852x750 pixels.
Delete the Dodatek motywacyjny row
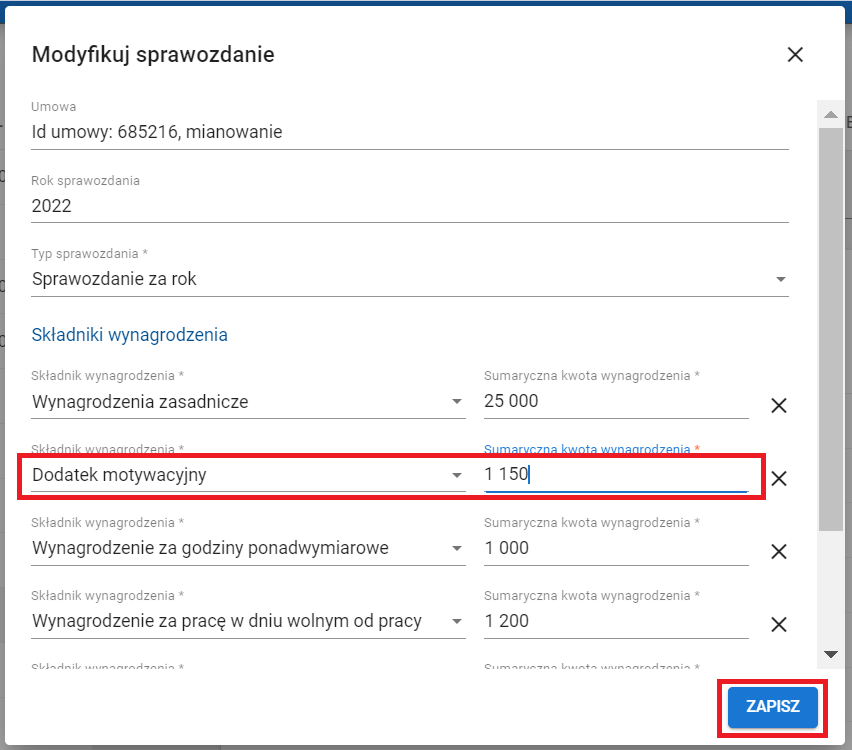[x=779, y=478]
